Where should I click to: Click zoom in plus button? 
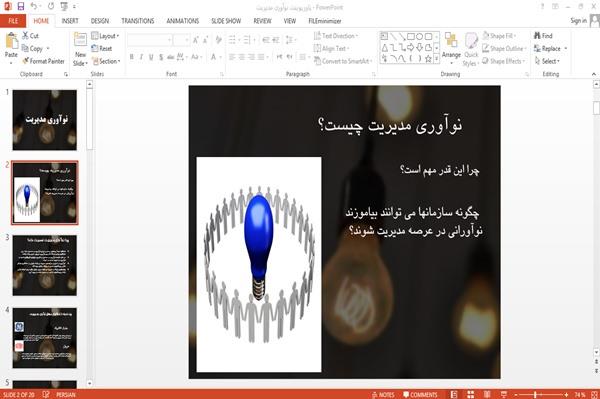[x=566, y=394]
